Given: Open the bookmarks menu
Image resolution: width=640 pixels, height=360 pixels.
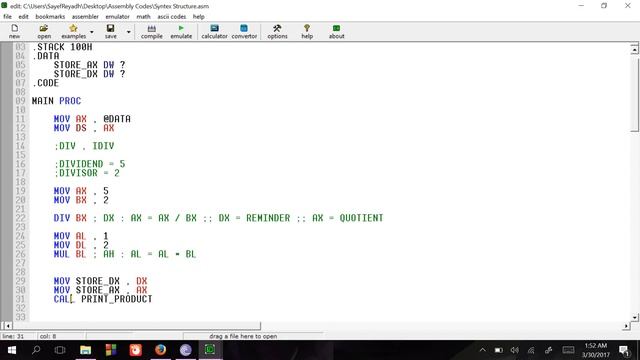Looking at the screenshot, I should pyautogui.click(x=50, y=17).
